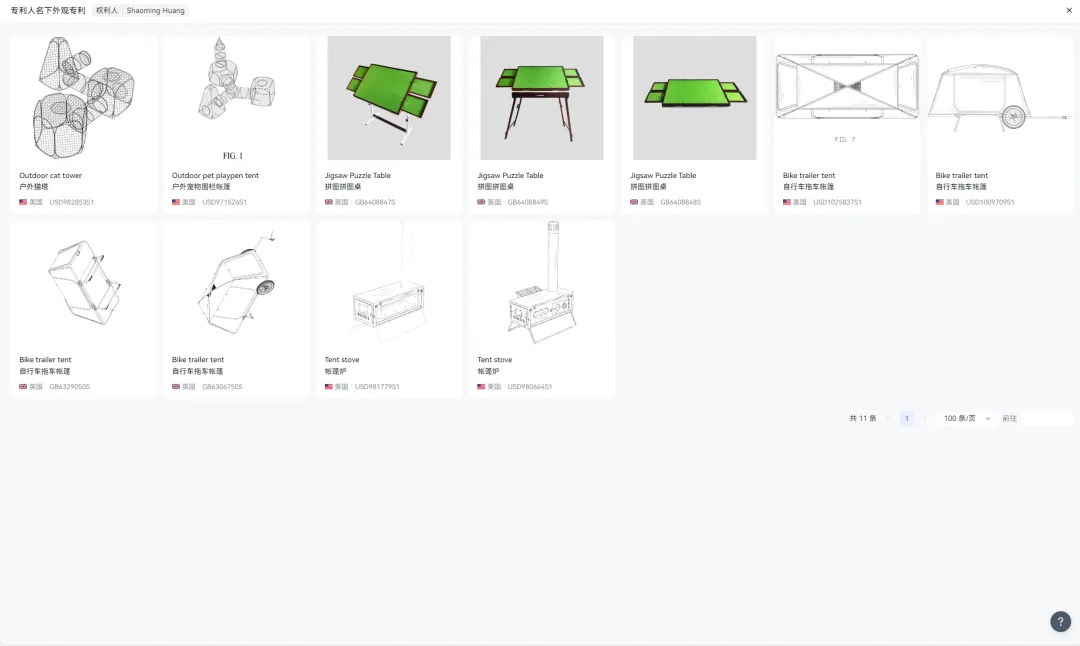The width and height of the screenshot is (1080, 646).
Task: Close the design patents panel
Action: [1069, 10]
